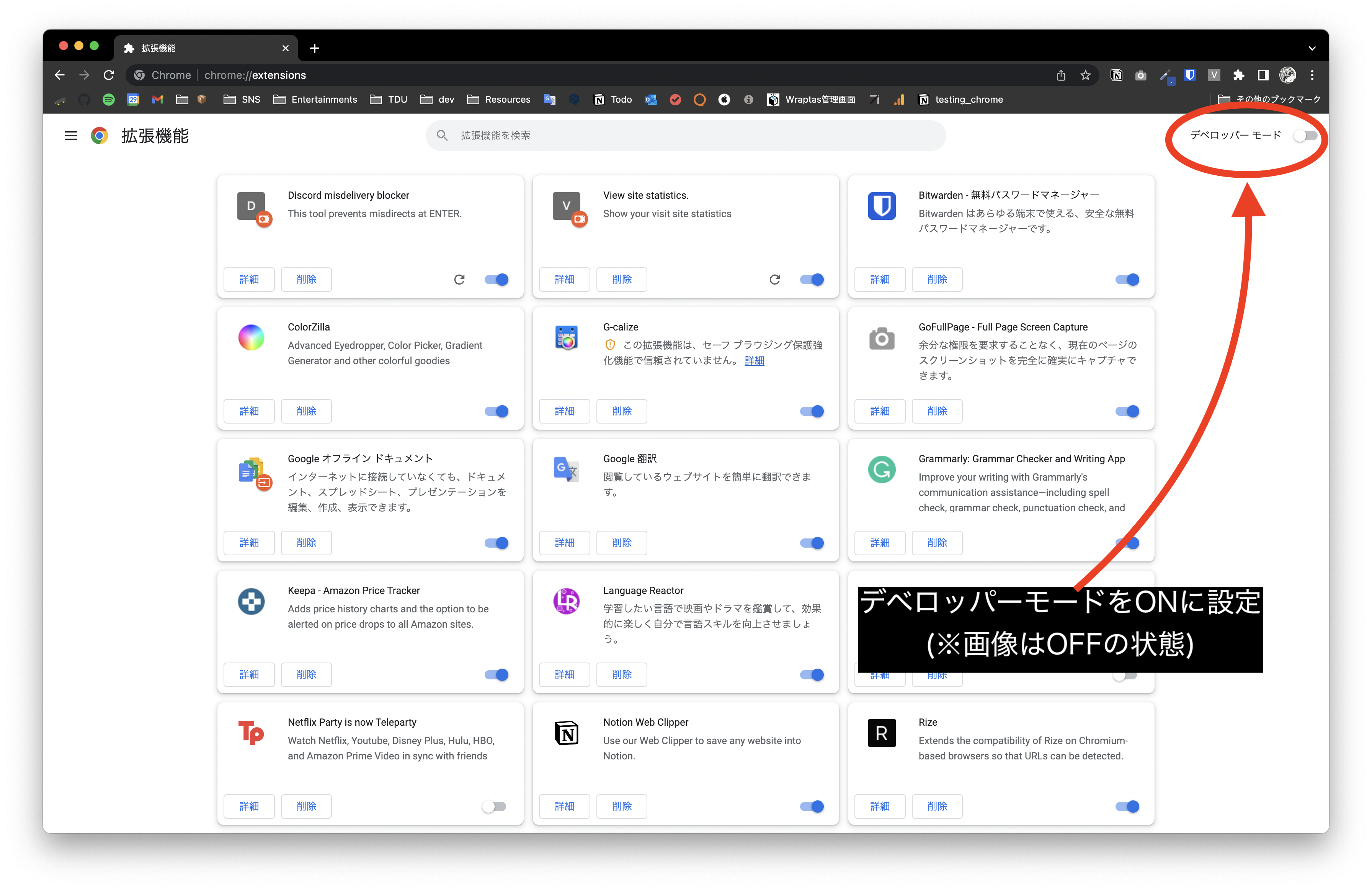Reload the View site statistics extension
Viewport: 1372px width, 890px height.
[774, 280]
